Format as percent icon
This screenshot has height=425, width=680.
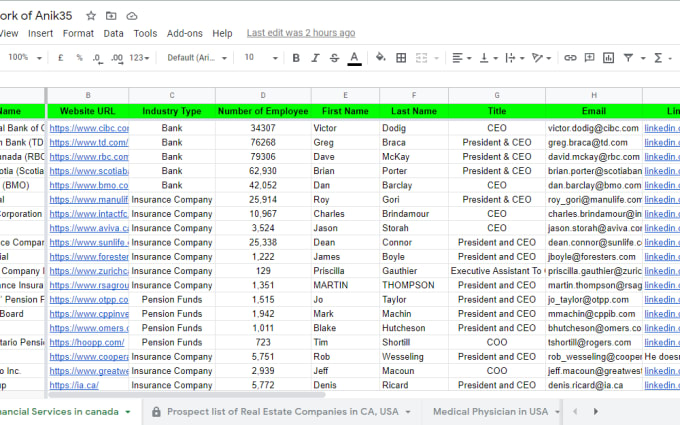79,58
